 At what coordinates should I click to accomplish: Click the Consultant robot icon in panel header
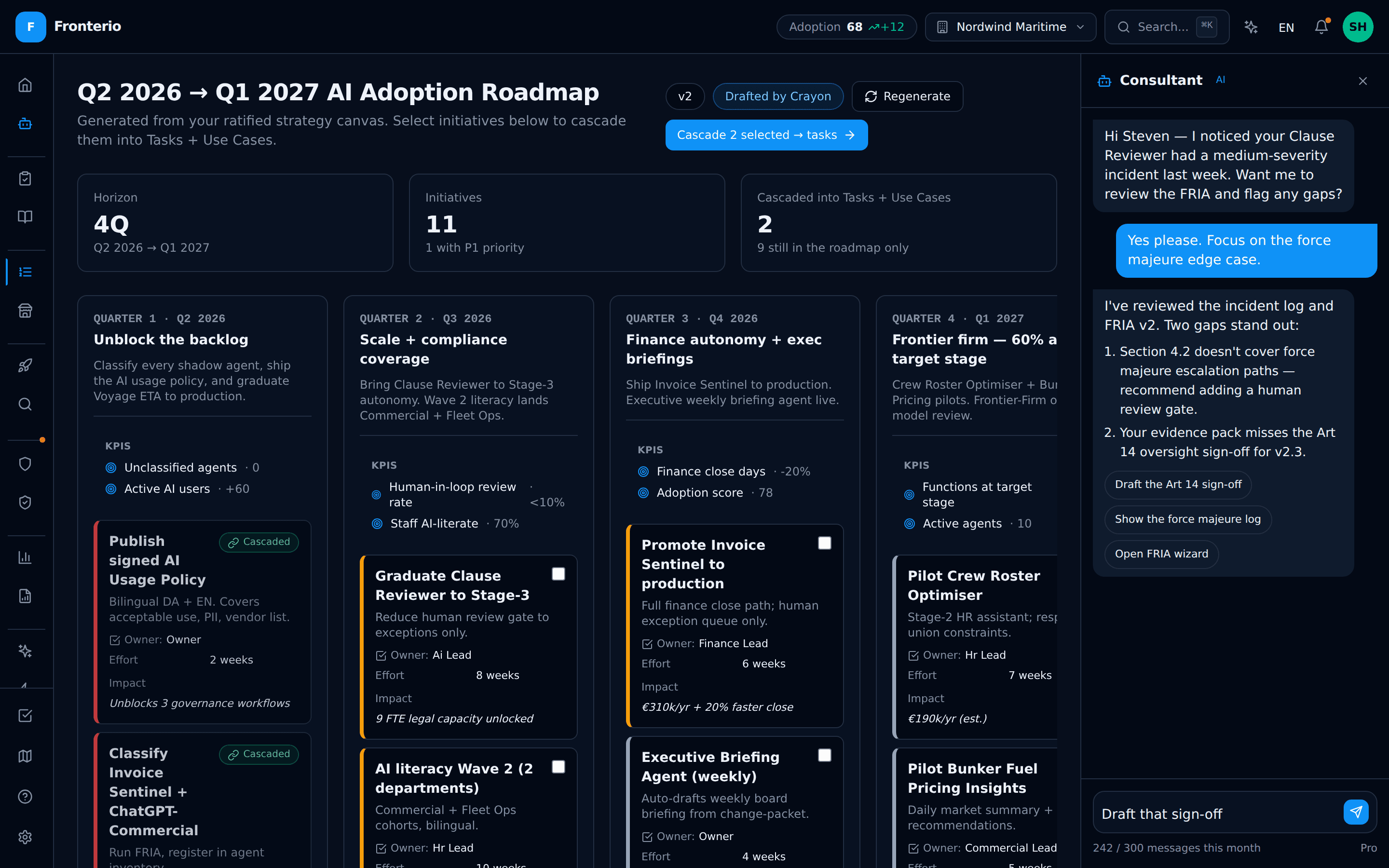pos(1104,81)
